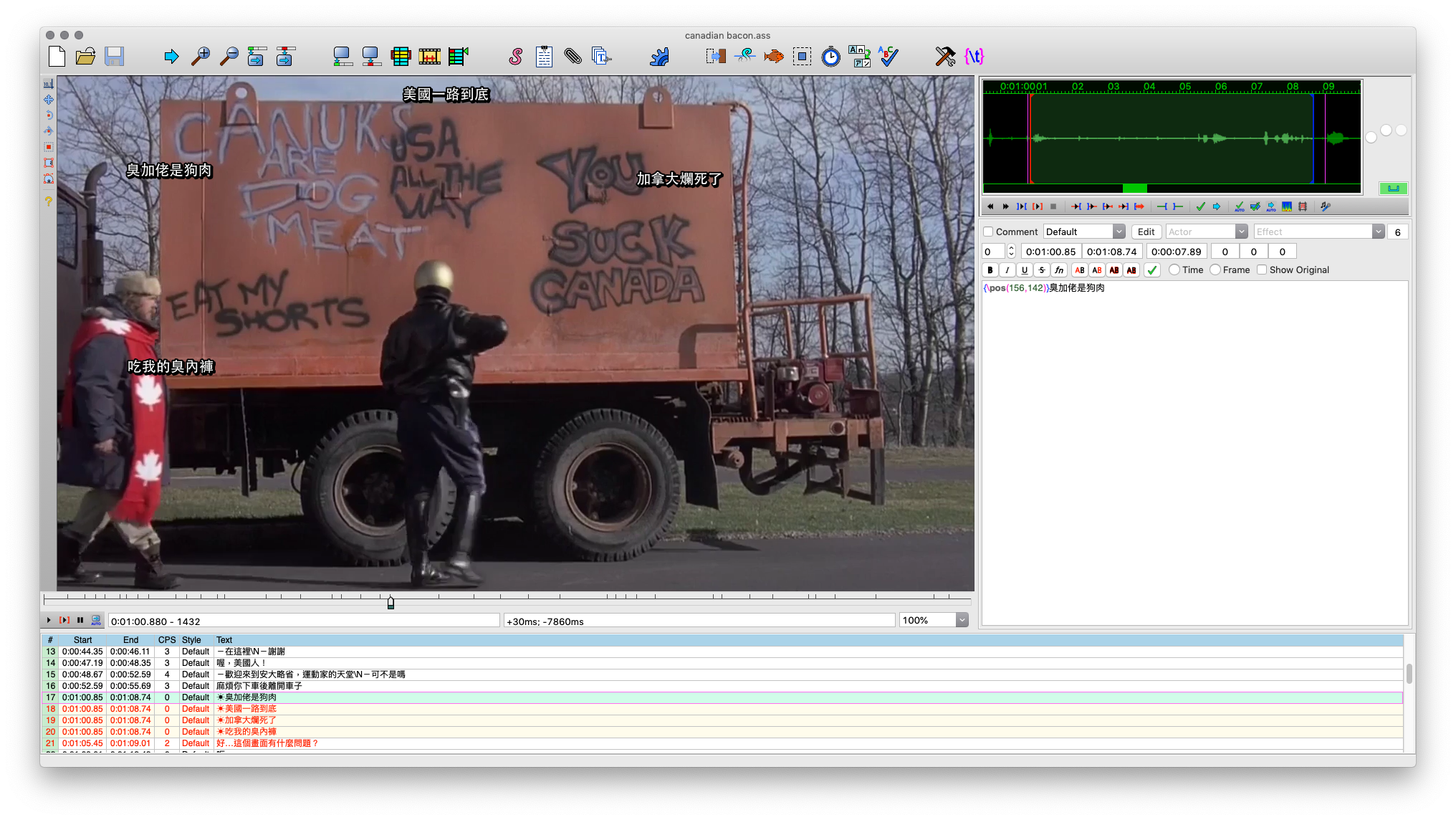Commit the line with the green checkmark button
This screenshot has width=1456, height=820.
coord(1152,270)
